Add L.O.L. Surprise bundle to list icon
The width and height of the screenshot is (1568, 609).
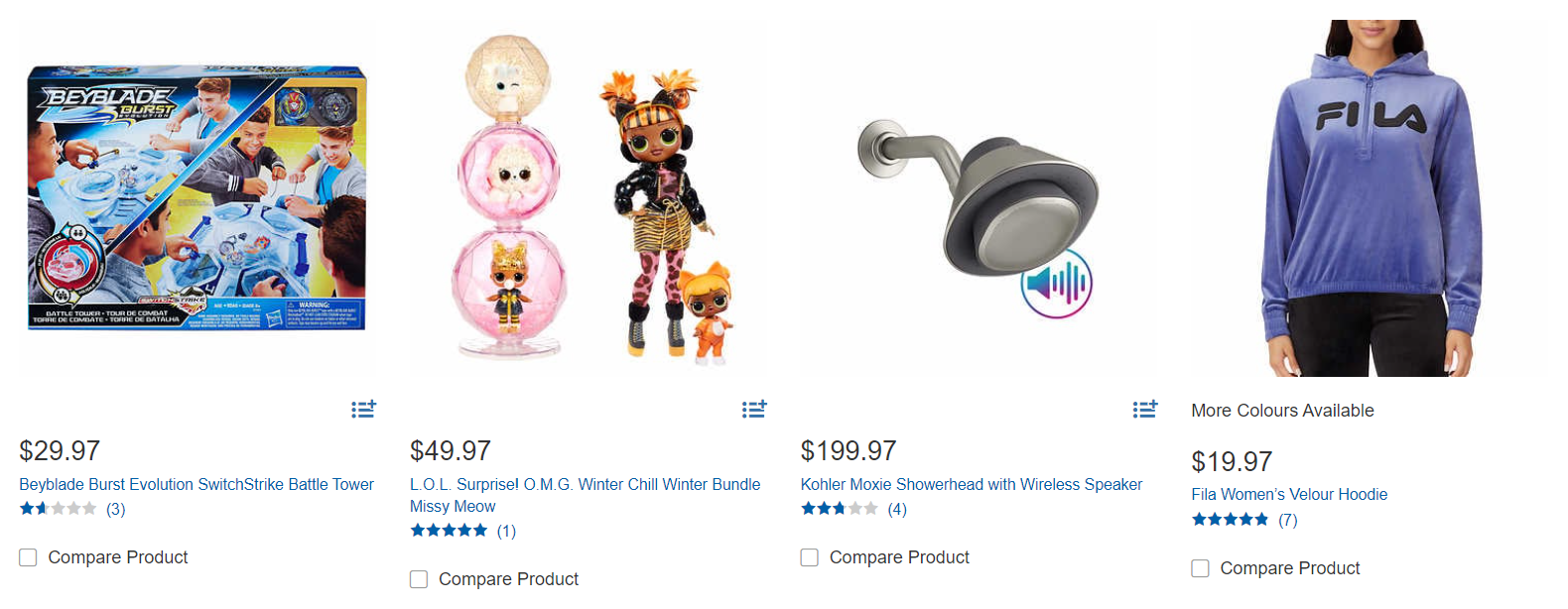[754, 409]
